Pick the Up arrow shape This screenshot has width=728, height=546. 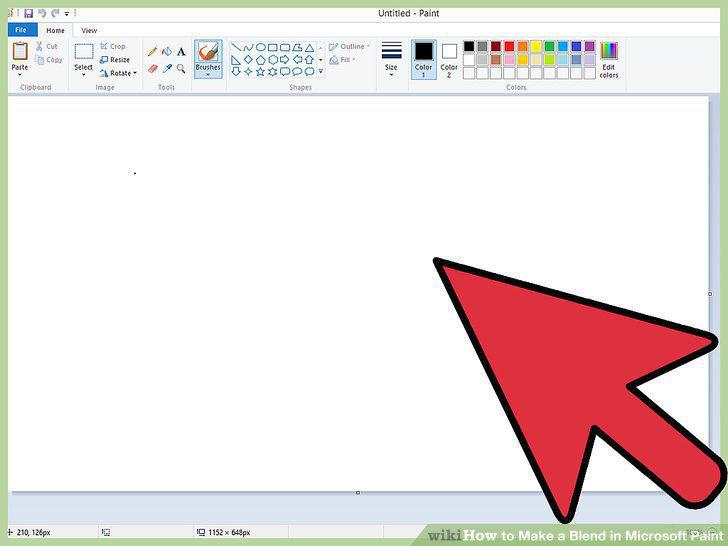click(309, 60)
